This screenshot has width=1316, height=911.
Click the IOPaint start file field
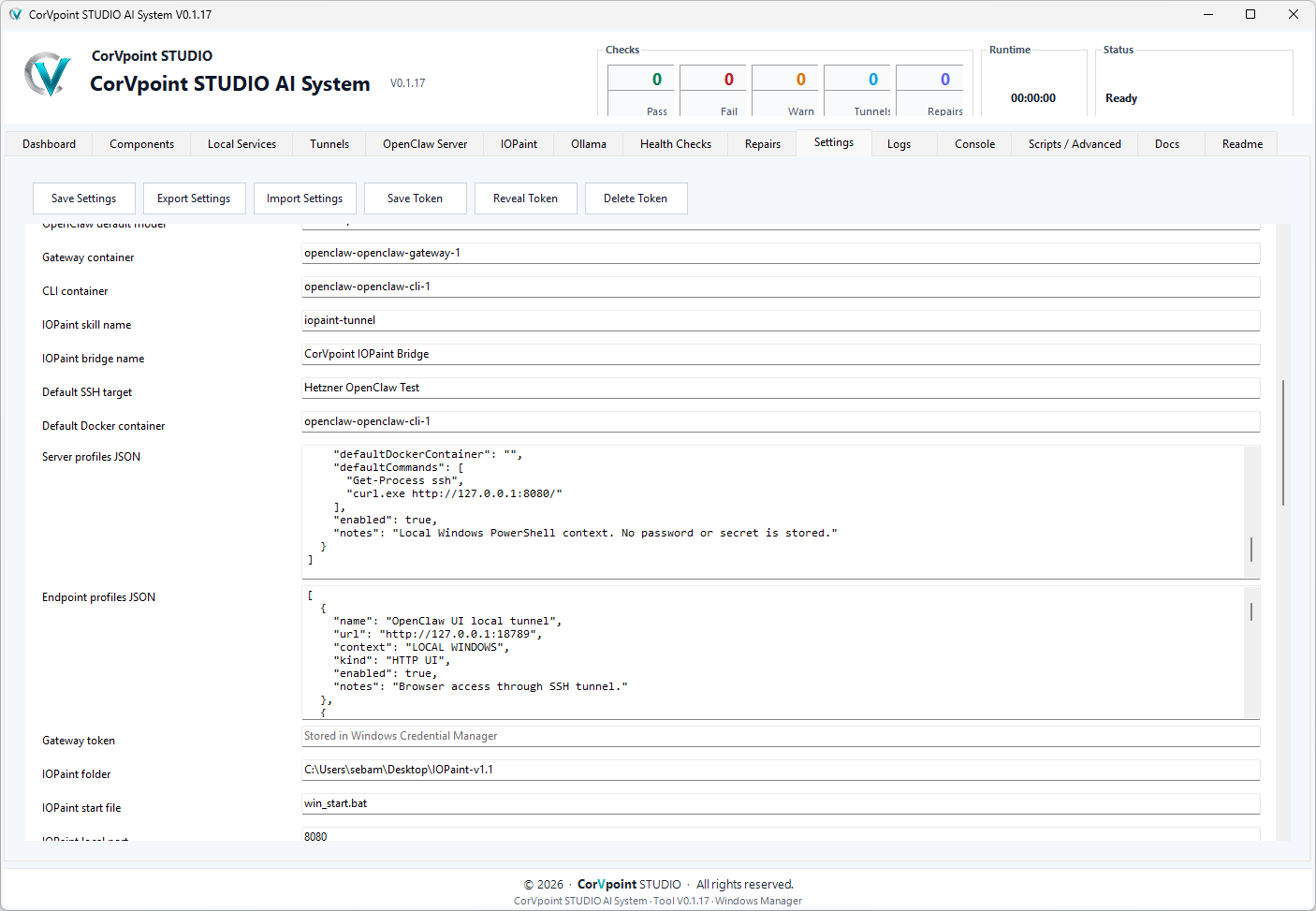[781, 804]
